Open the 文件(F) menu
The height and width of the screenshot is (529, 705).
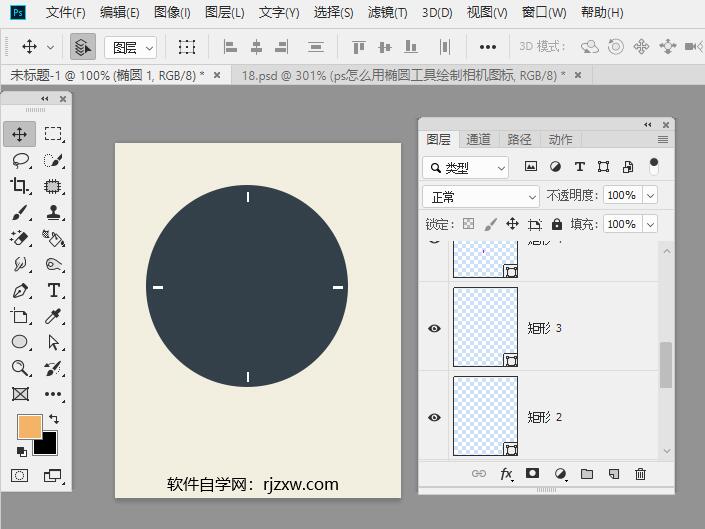tap(66, 13)
